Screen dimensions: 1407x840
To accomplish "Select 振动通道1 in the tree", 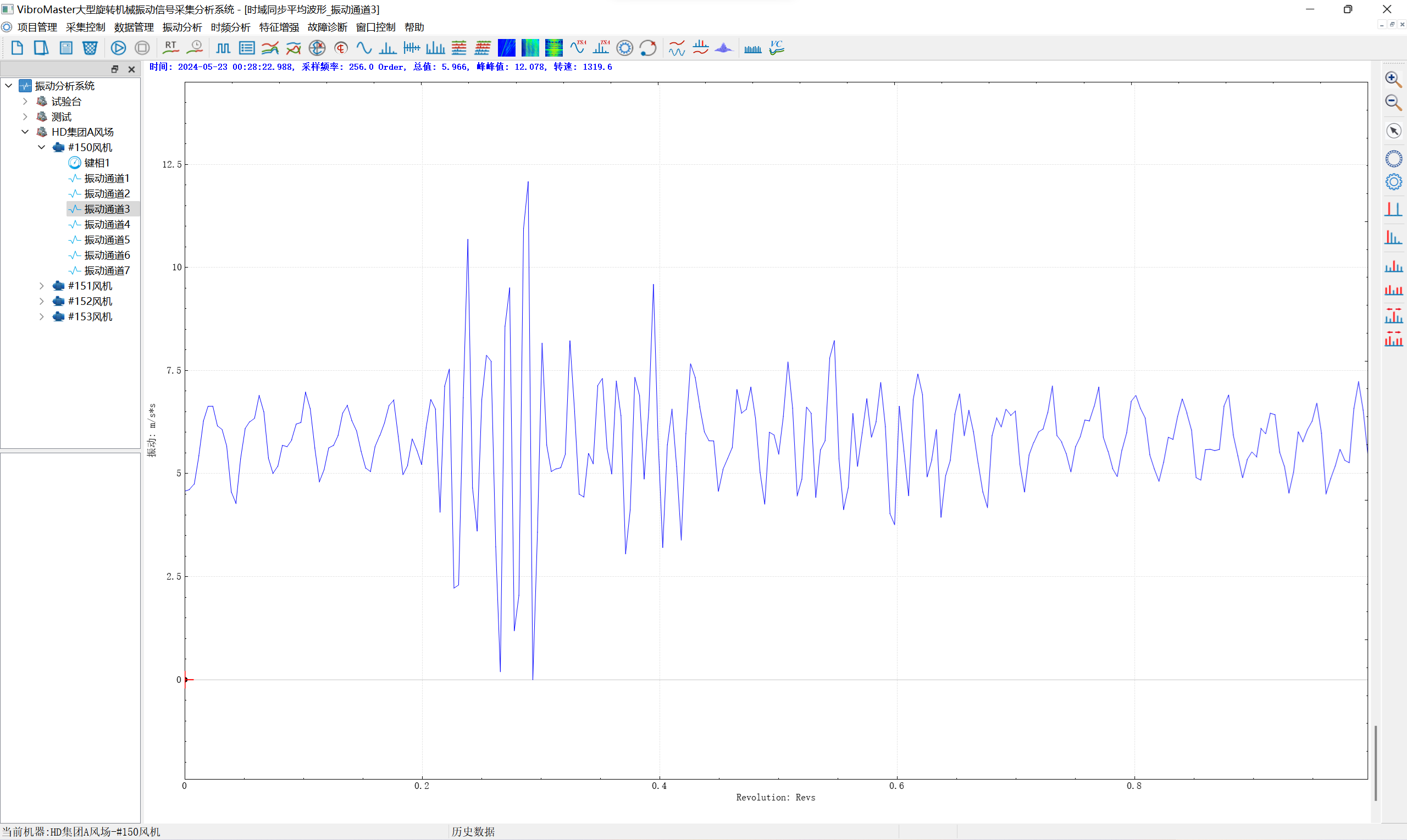I will tap(107, 179).
